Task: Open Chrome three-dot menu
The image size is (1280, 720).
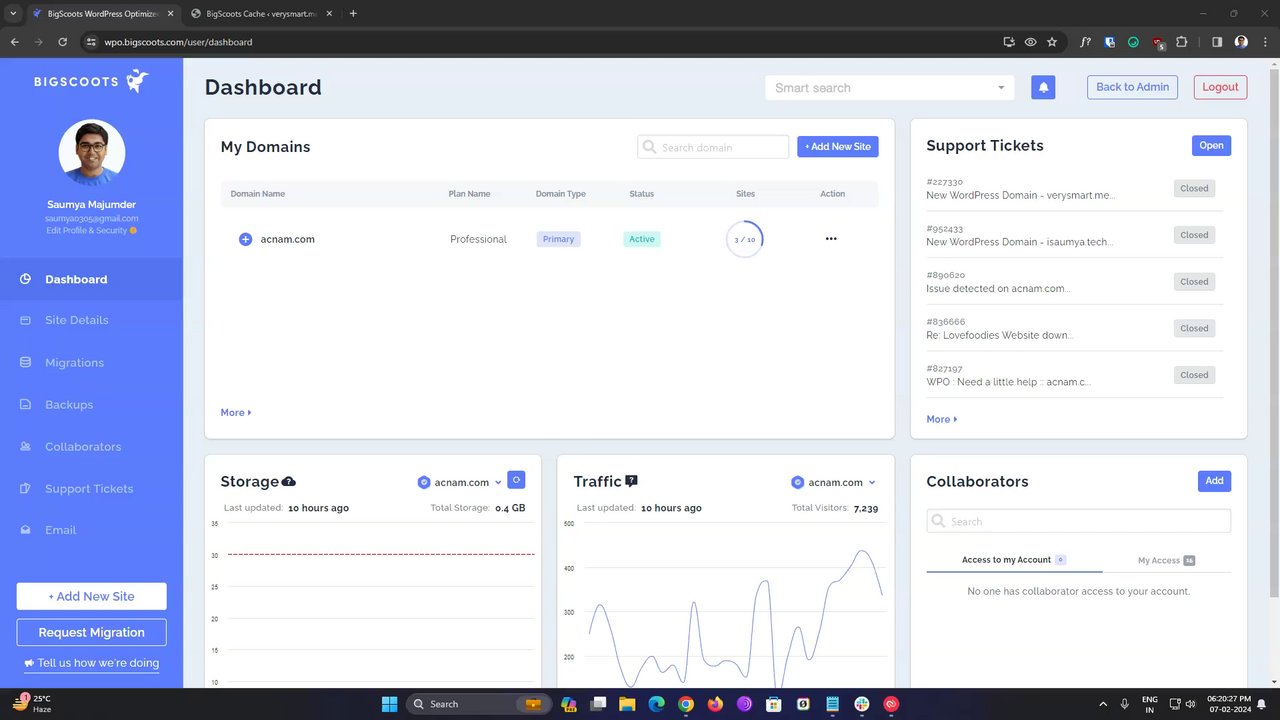Action: (1265, 42)
